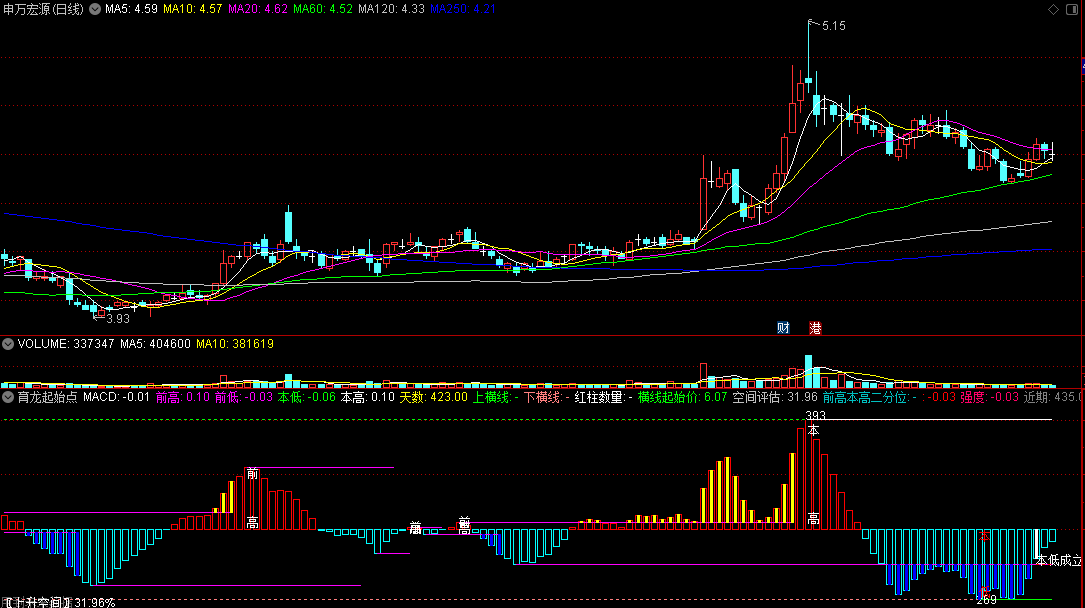
Task: Click the 5.15 high price label
Action: point(833,26)
